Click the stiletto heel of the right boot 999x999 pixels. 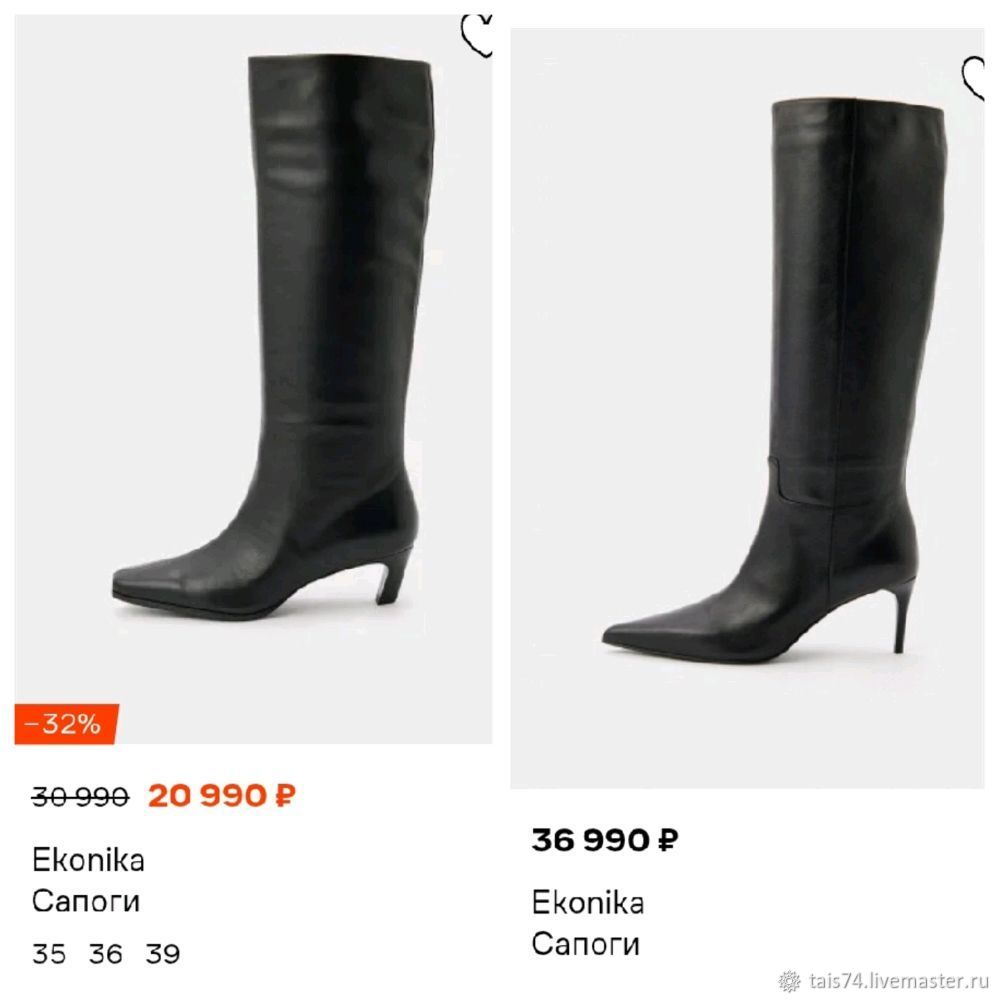tap(901, 618)
